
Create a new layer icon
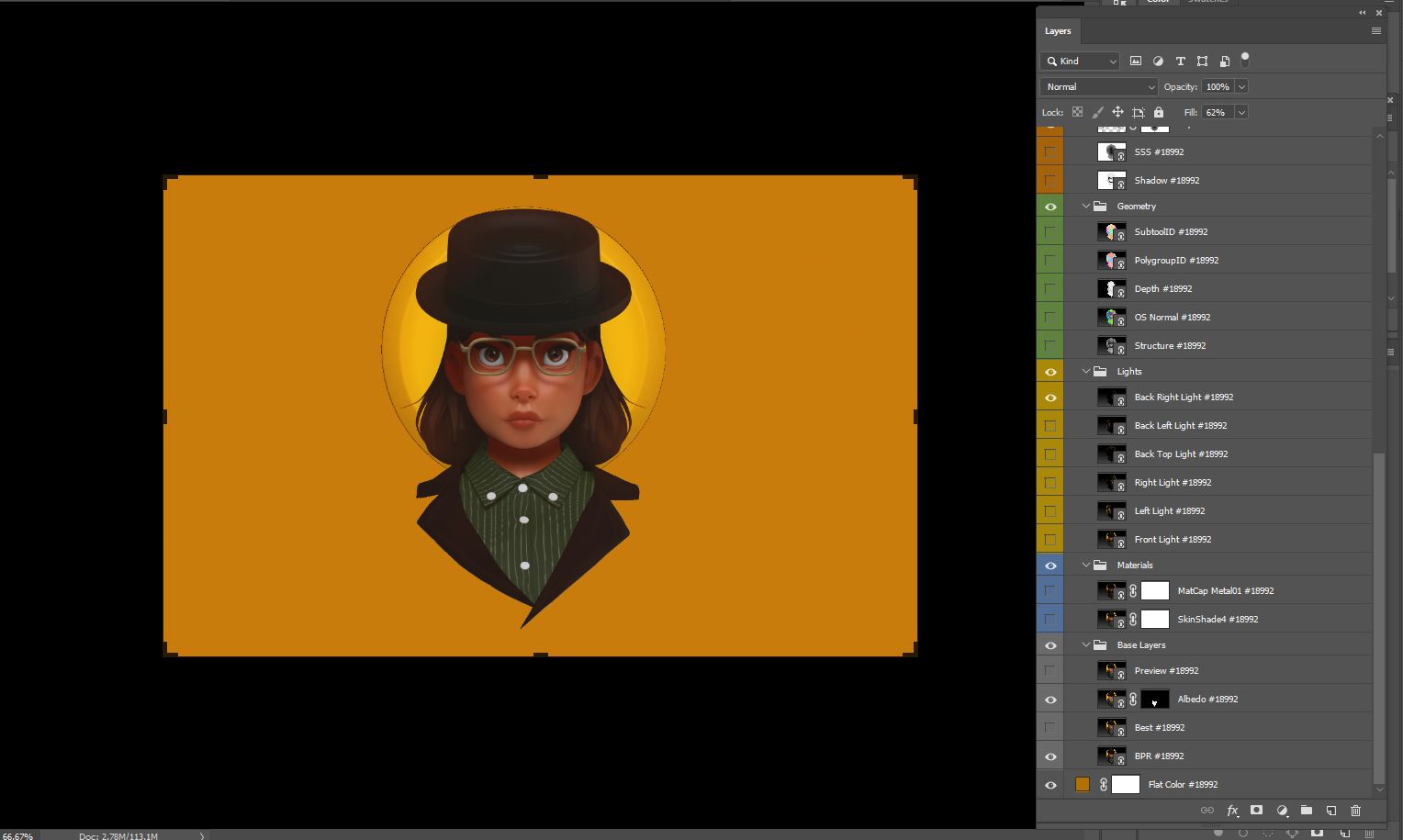point(1330,811)
